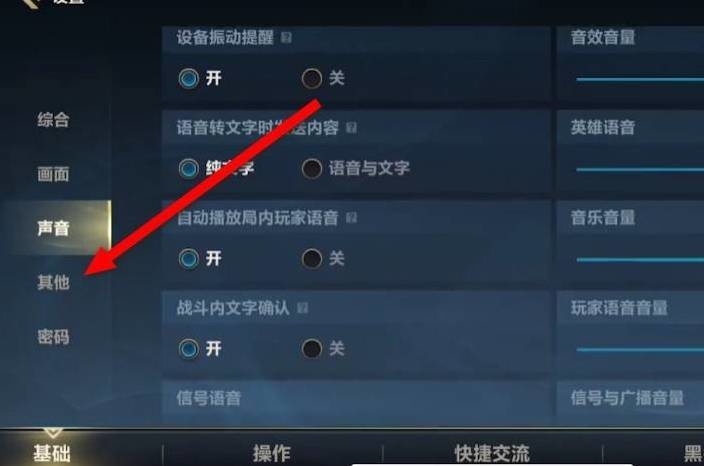Click the back arrow next to 设置
Image resolution: width=704 pixels, height=466 pixels.
32,3
